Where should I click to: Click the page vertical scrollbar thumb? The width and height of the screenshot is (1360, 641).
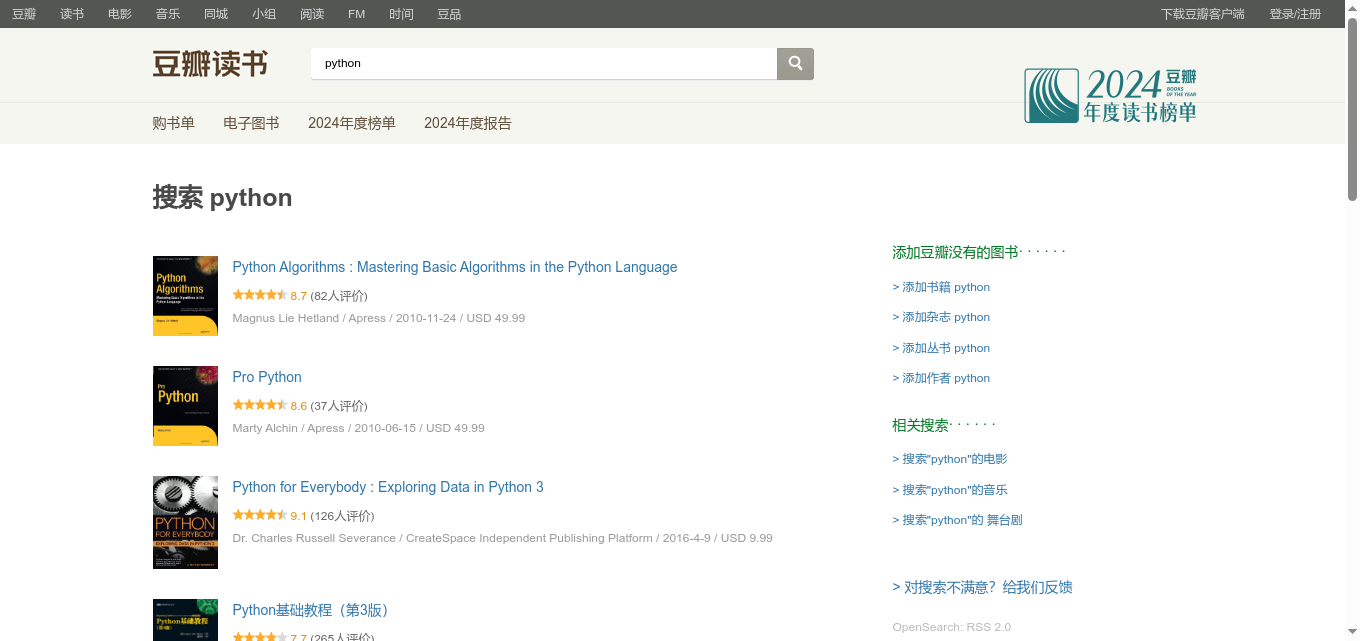point(1352,109)
